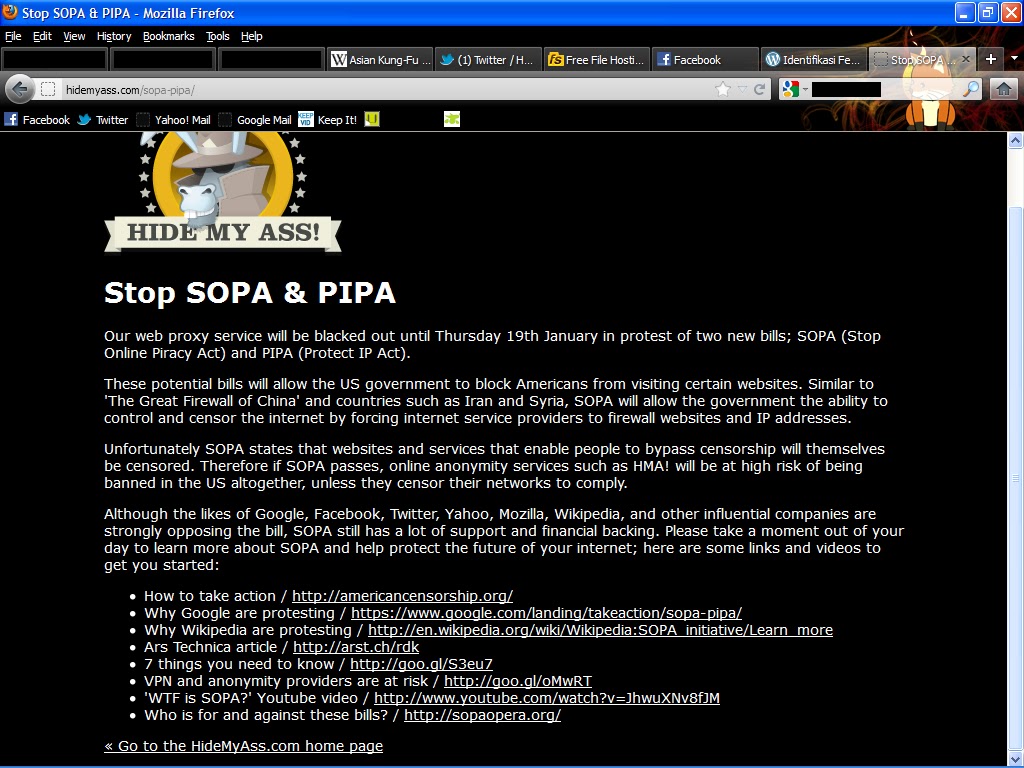Open the Keep It! bookmark

(328, 120)
